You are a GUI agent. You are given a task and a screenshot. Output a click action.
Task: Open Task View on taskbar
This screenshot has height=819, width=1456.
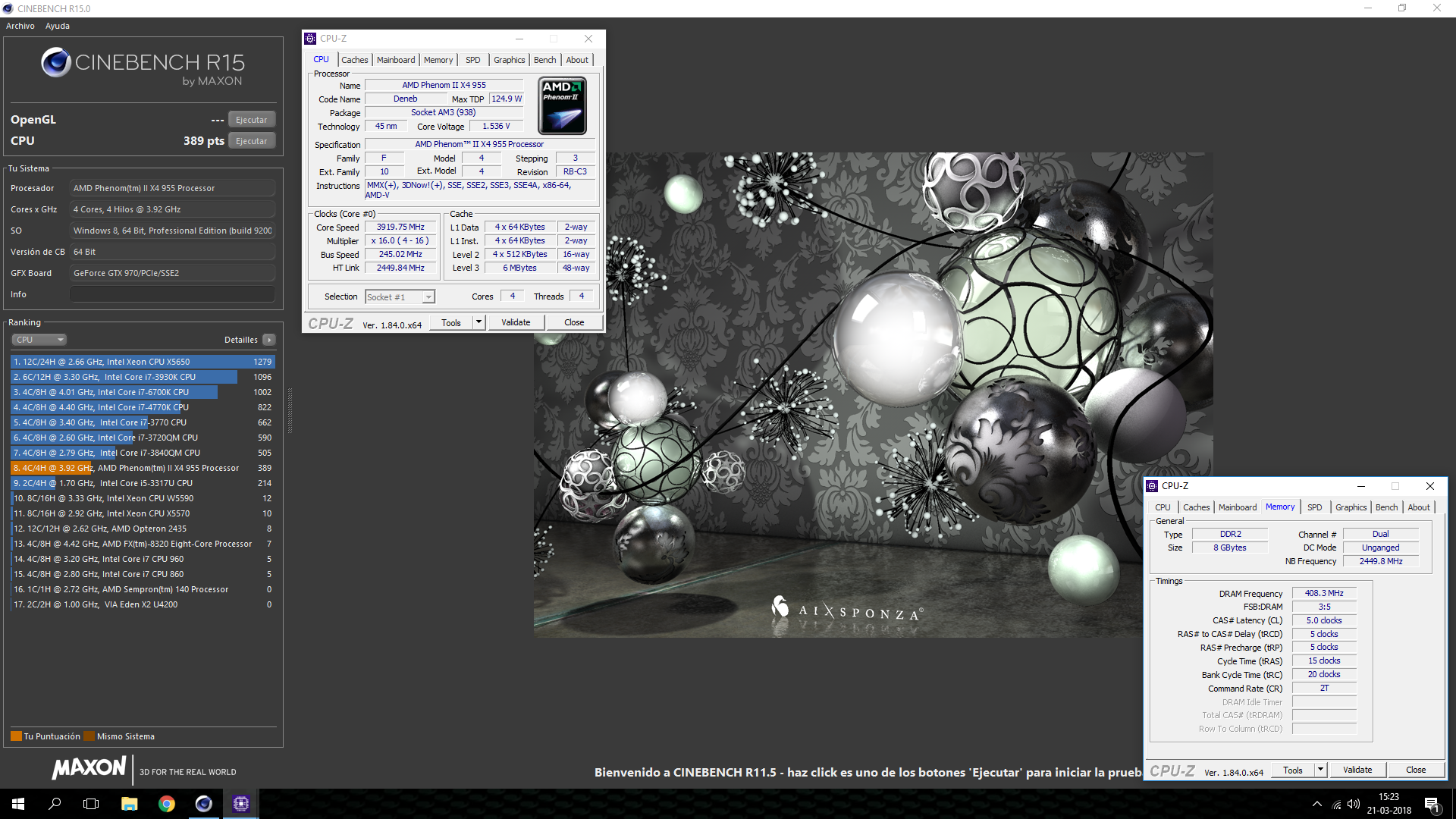(91, 804)
